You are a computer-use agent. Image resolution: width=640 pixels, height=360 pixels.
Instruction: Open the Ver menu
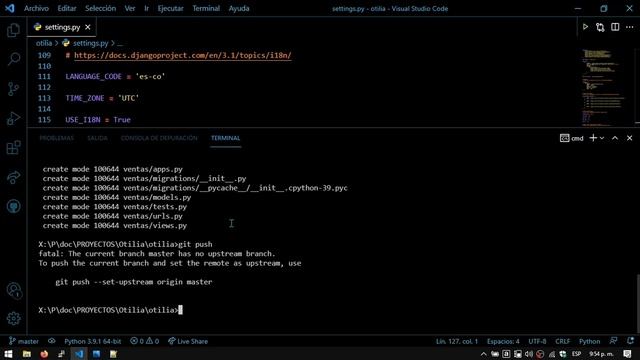pyautogui.click(x=130, y=8)
